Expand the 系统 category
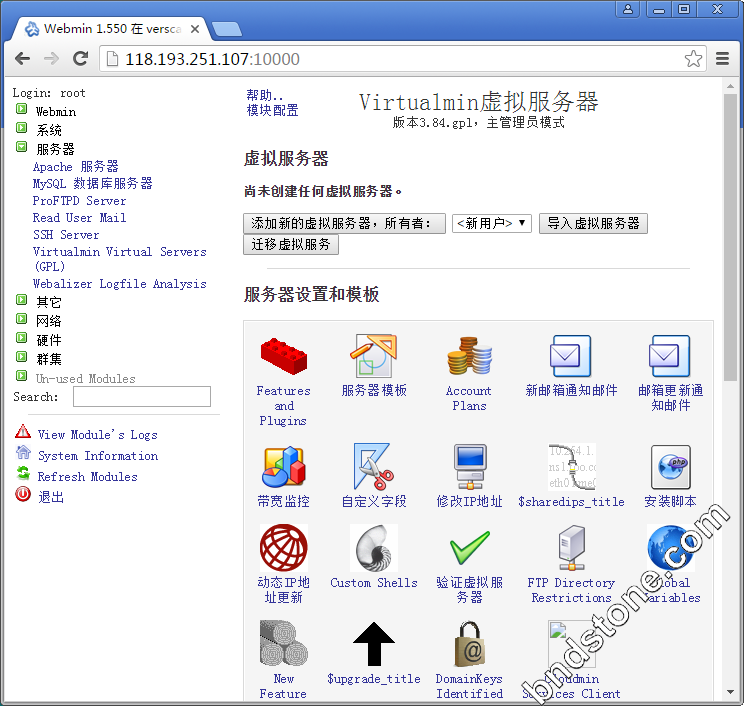 click(x=22, y=128)
